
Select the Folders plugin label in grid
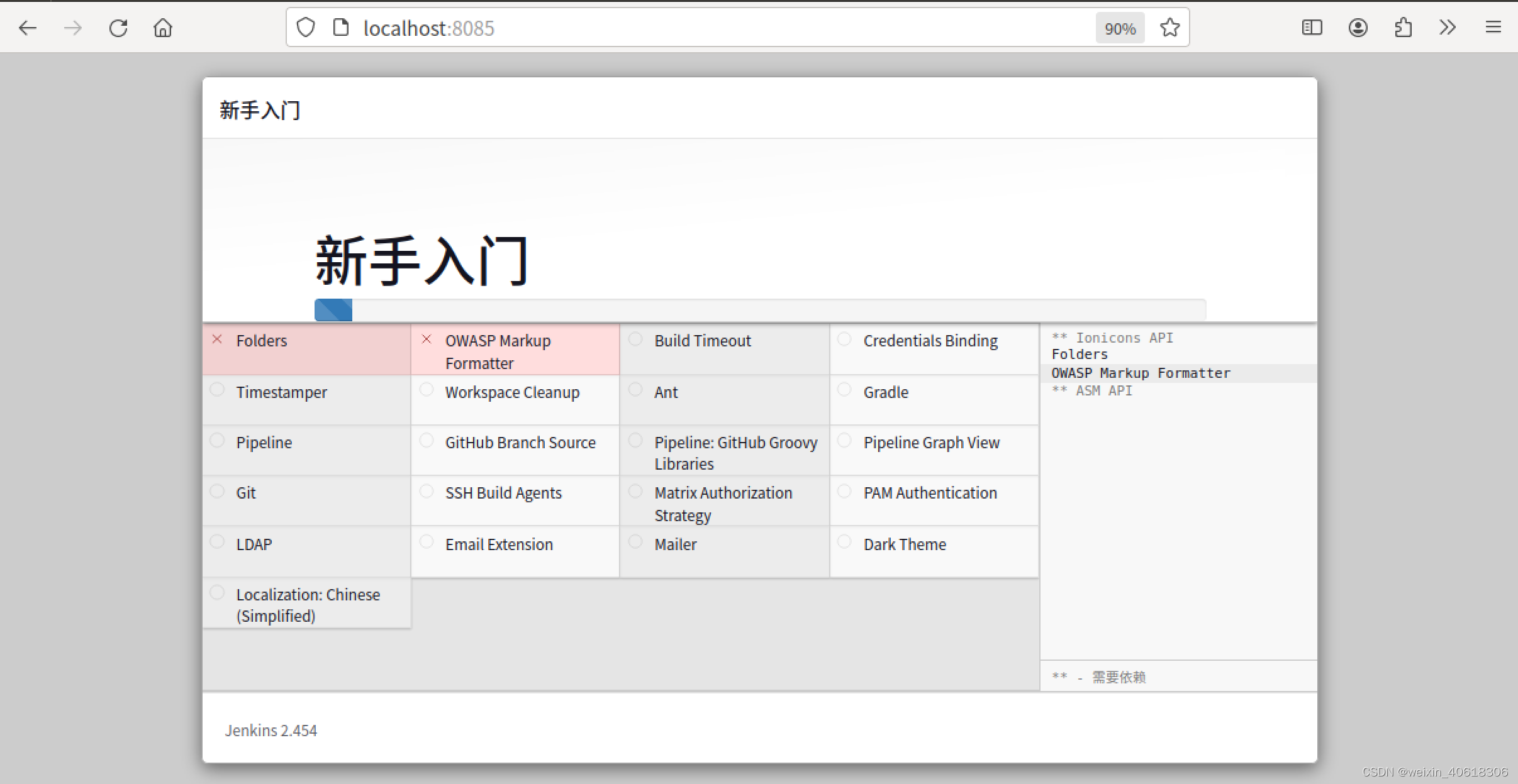262,341
